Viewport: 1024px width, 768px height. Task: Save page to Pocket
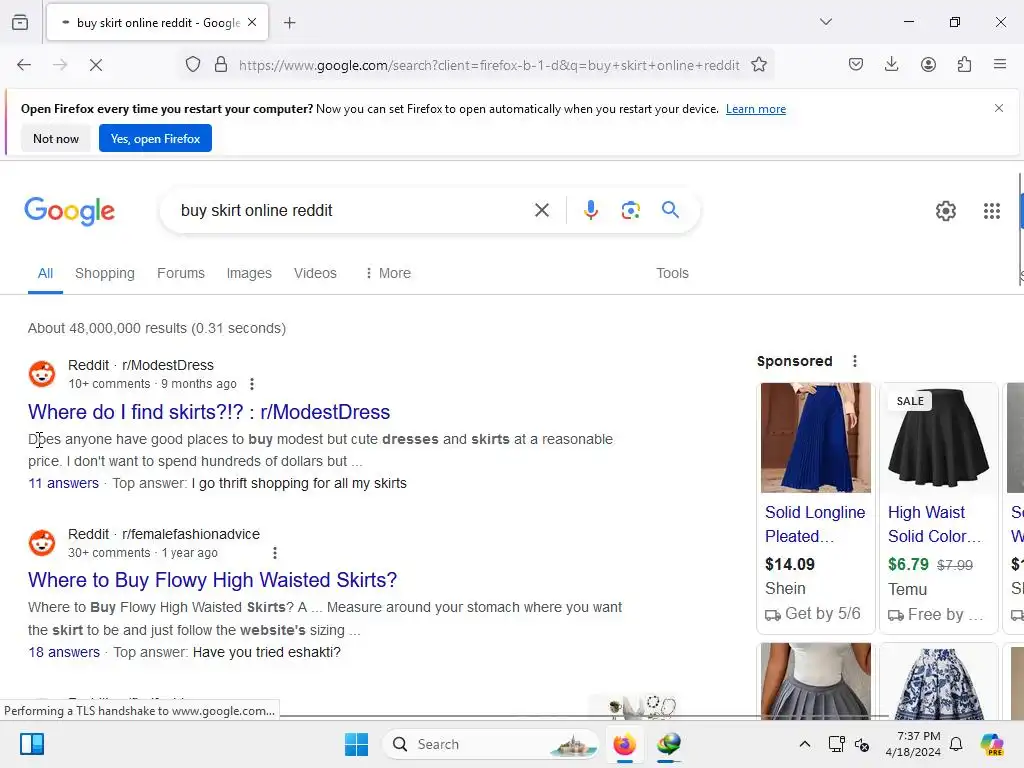coord(856,64)
